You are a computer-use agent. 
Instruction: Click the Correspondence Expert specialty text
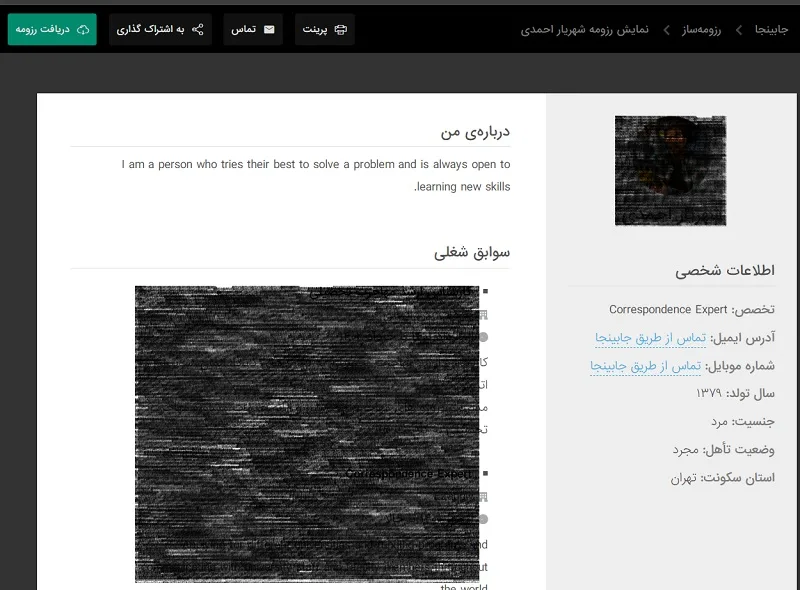click(x=668, y=309)
